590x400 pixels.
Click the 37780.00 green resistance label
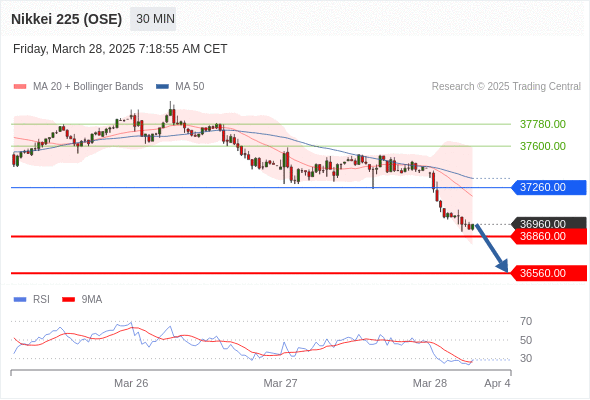(x=543, y=124)
